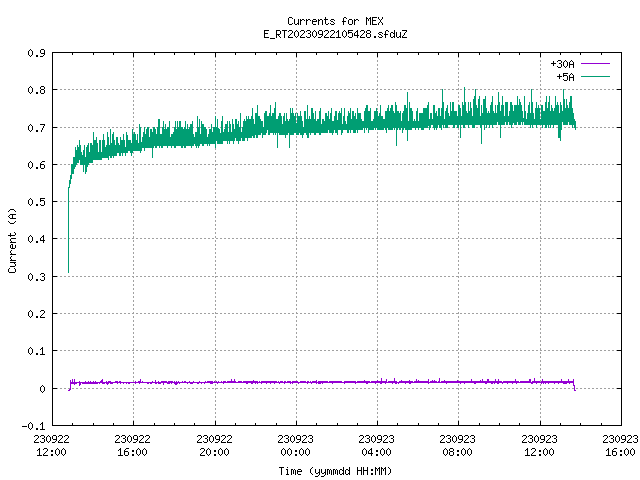The height and width of the screenshot is (480, 640).
Task: Click the '230923 00:00' x-axis tick label
Action: coord(296,446)
